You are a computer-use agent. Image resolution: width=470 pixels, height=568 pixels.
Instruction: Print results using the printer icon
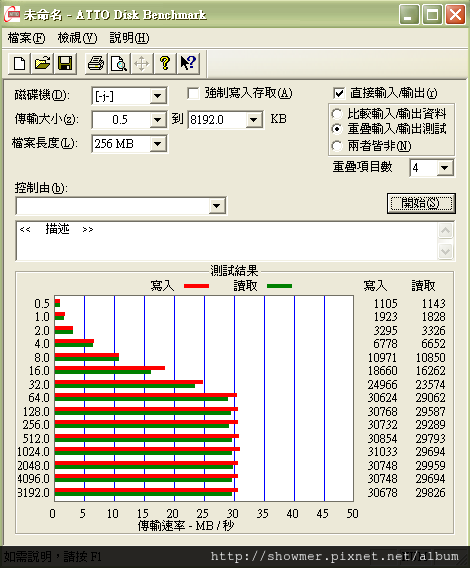click(96, 63)
